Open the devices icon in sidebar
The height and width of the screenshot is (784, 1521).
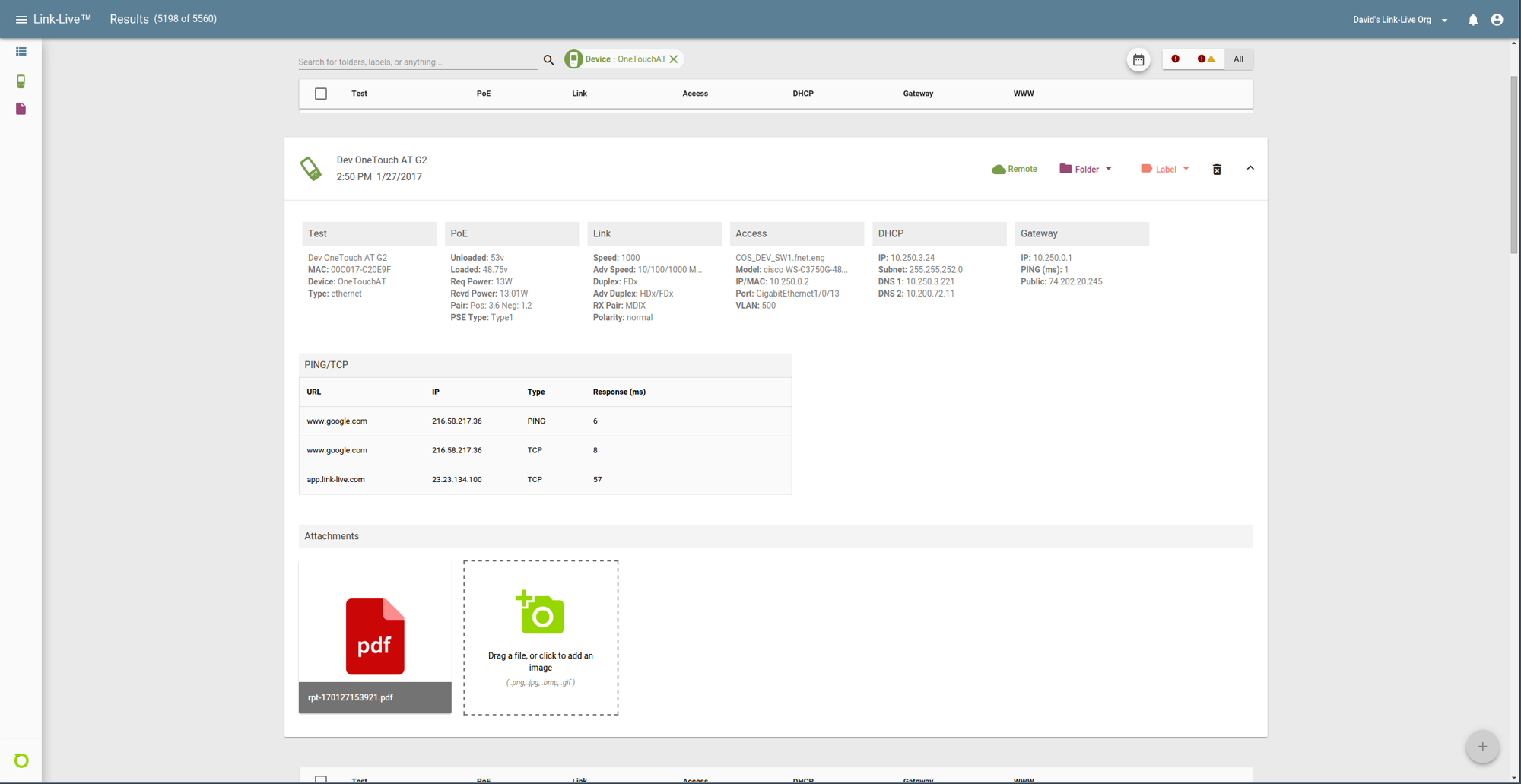tap(21, 81)
